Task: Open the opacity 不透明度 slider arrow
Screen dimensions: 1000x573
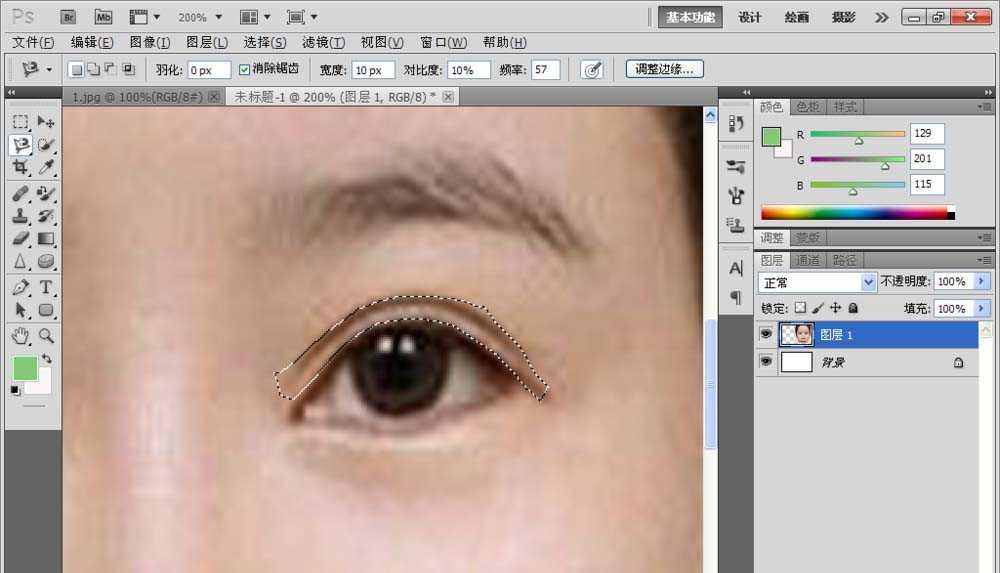Action: (x=982, y=281)
